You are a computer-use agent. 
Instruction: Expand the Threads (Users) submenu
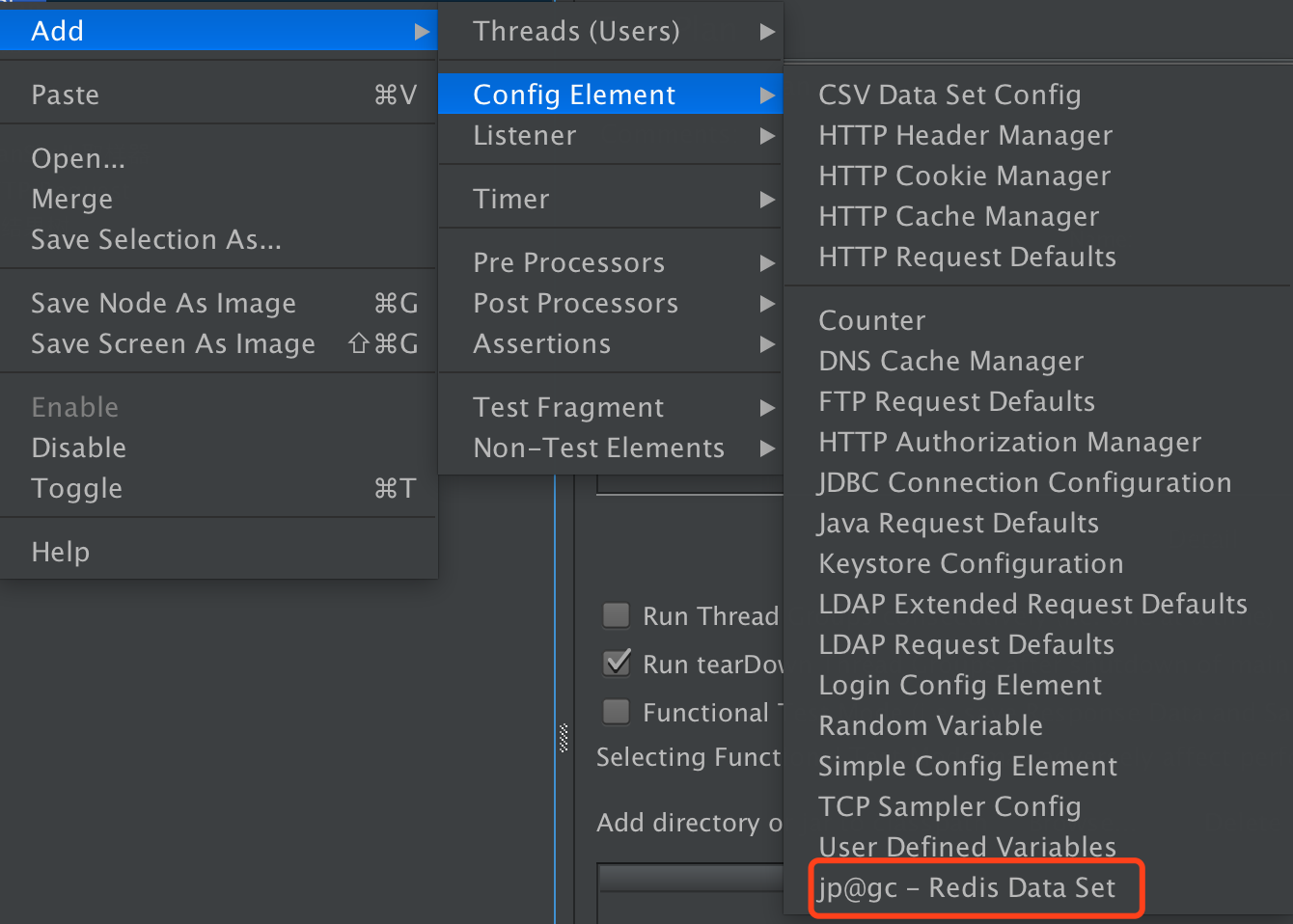(576, 31)
